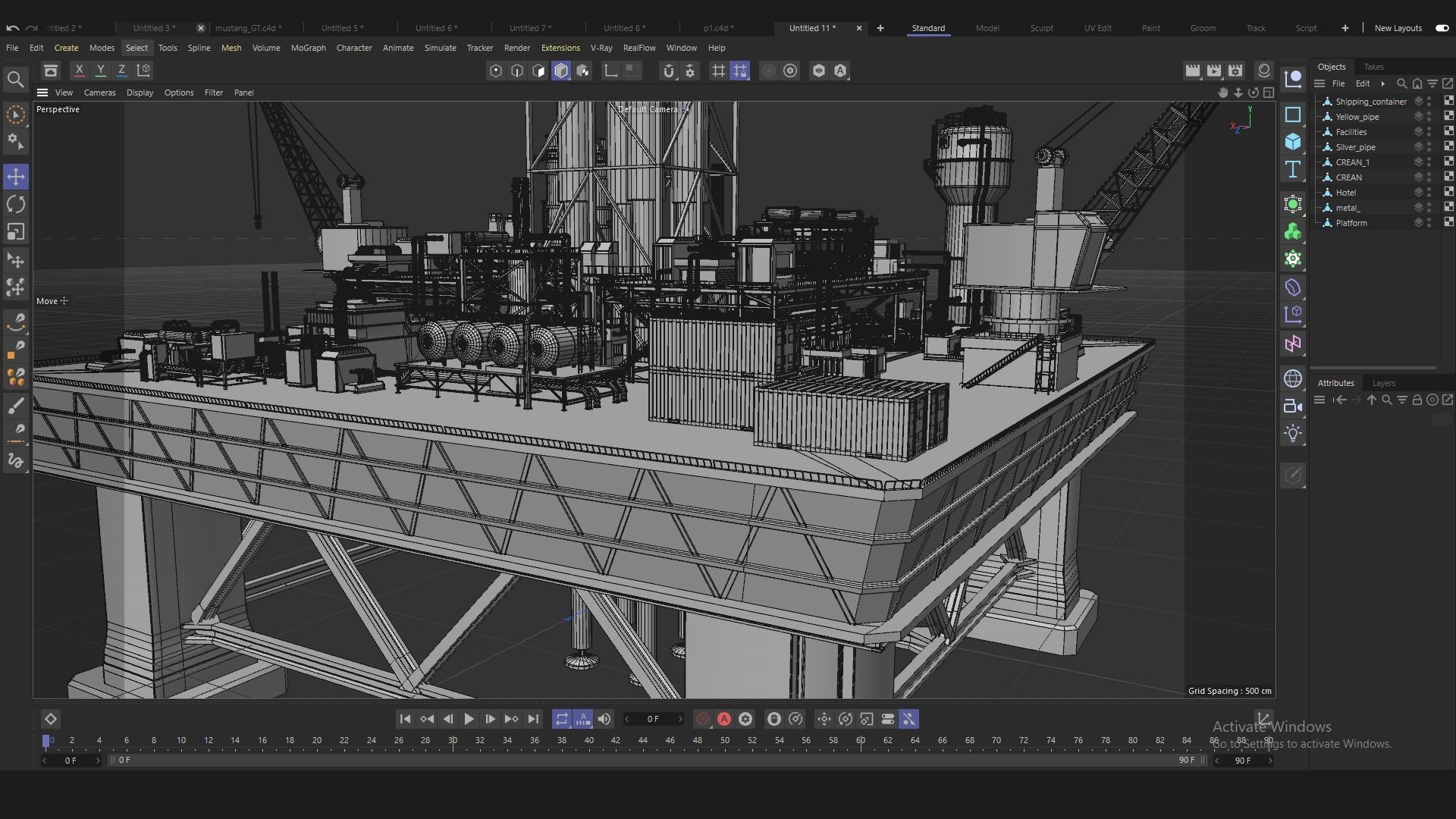This screenshot has height=819, width=1456.
Task: Toggle visibility dots for Platform object
Action: (x=1429, y=223)
